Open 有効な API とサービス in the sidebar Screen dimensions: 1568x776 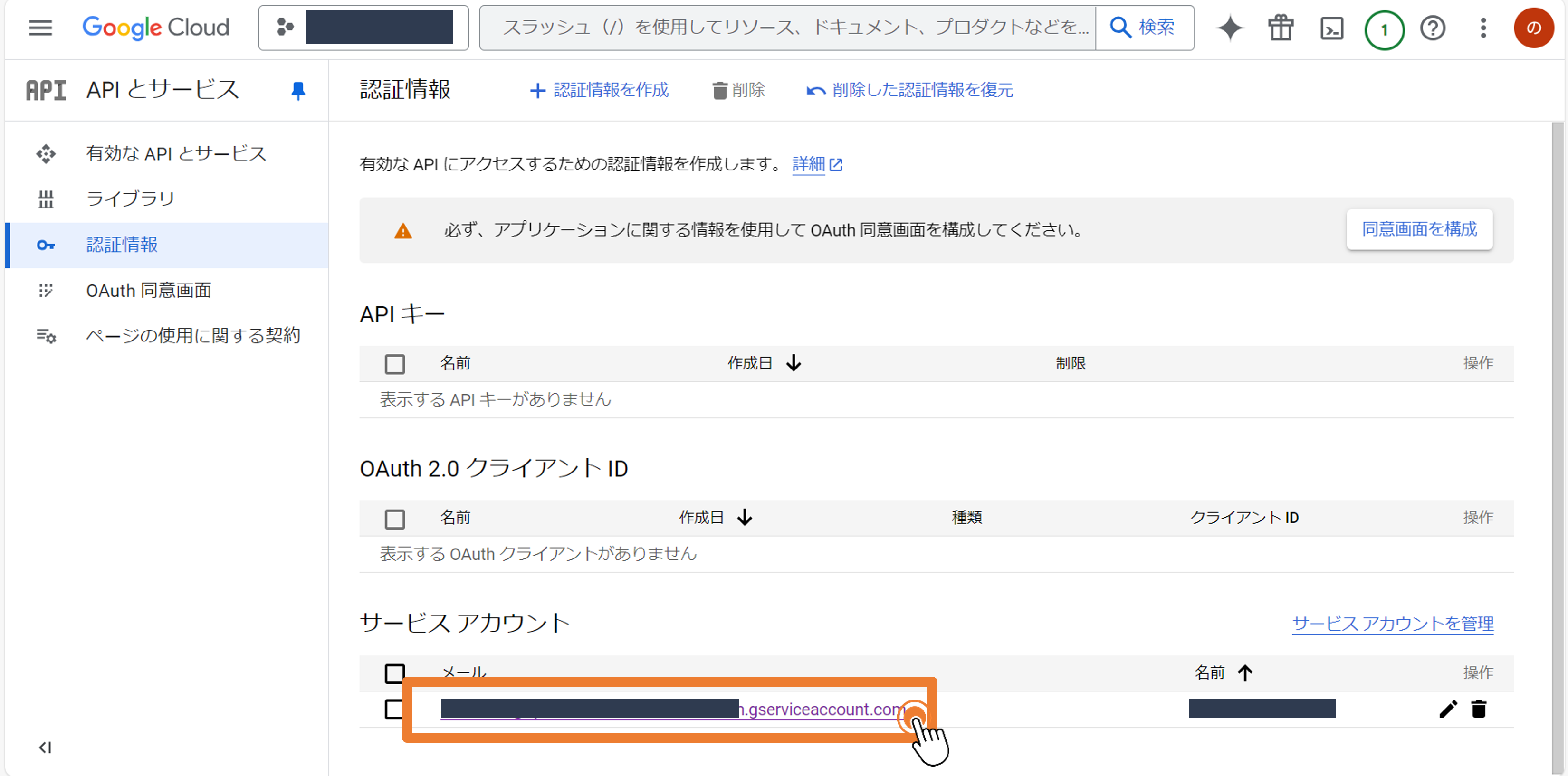[x=167, y=154]
